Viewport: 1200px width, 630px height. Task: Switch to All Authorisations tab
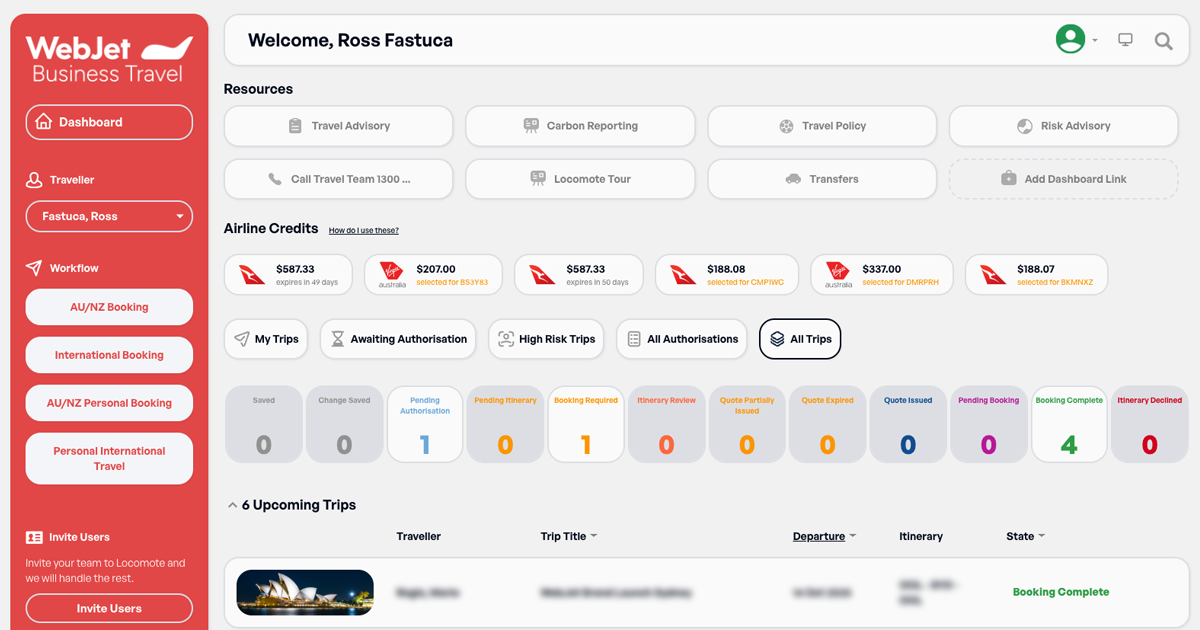click(x=682, y=339)
